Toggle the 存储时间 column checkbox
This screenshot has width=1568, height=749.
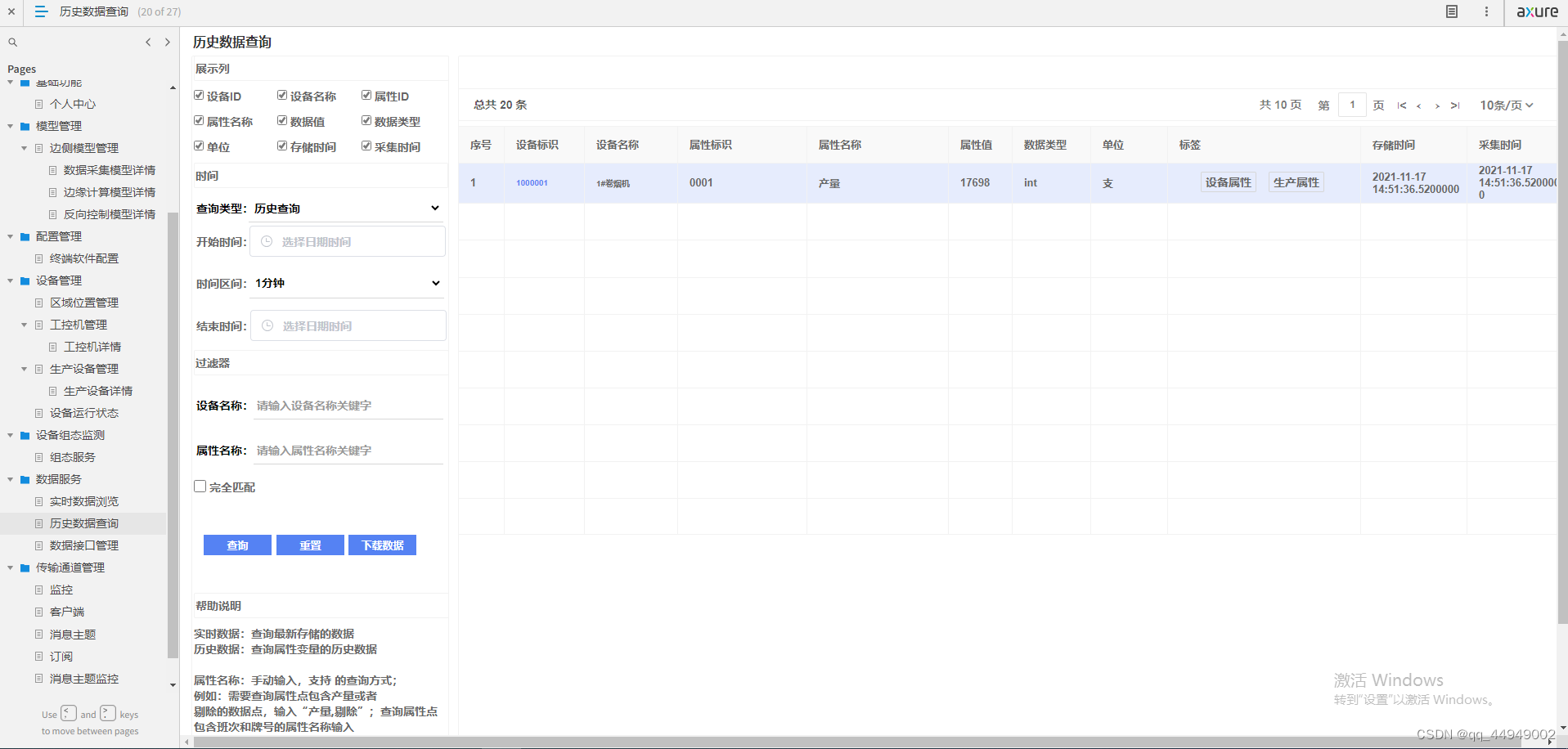click(282, 146)
